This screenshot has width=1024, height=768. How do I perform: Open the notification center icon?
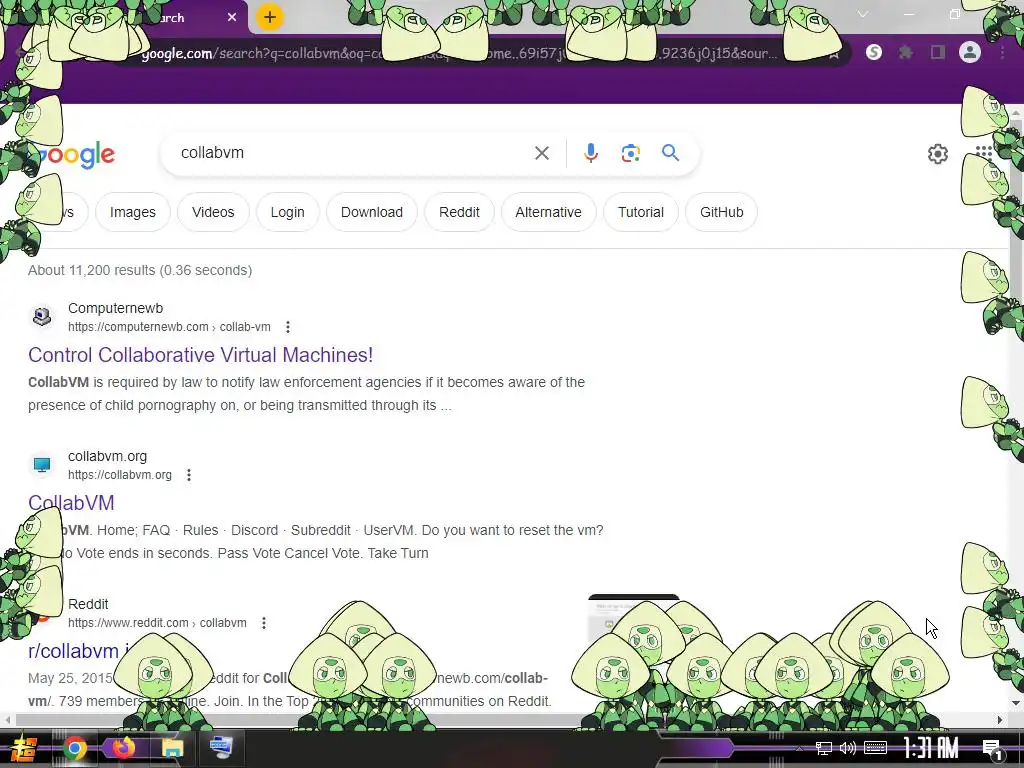coord(991,749)
